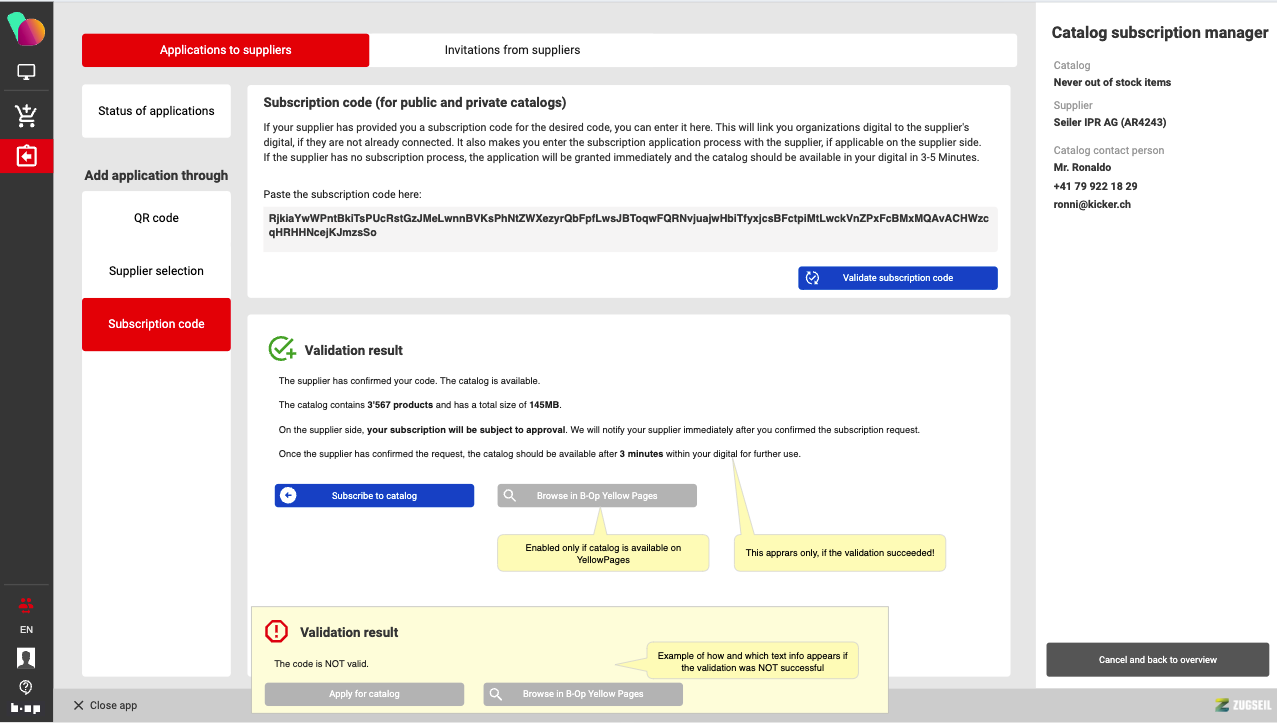Open the EN language selector
Image resolution: width=1277 pixels, height=723 pixels.
coord(26,630)
